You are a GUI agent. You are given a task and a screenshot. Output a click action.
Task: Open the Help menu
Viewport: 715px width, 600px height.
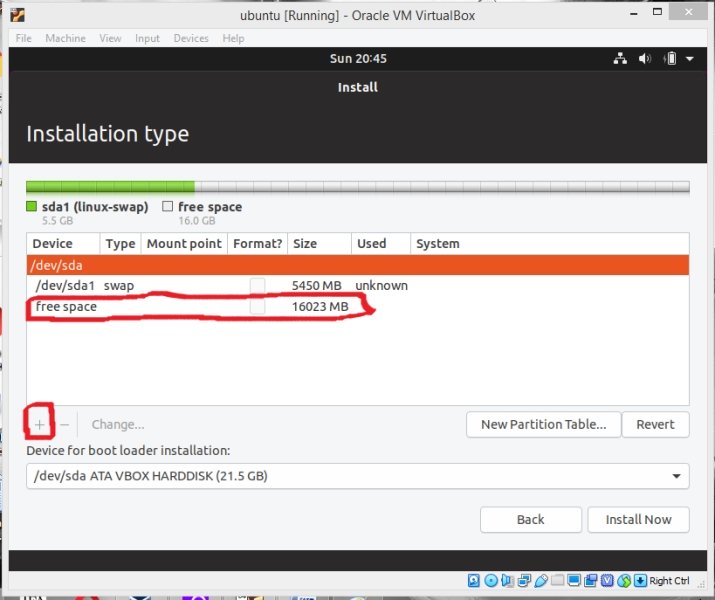coord(233,38)
